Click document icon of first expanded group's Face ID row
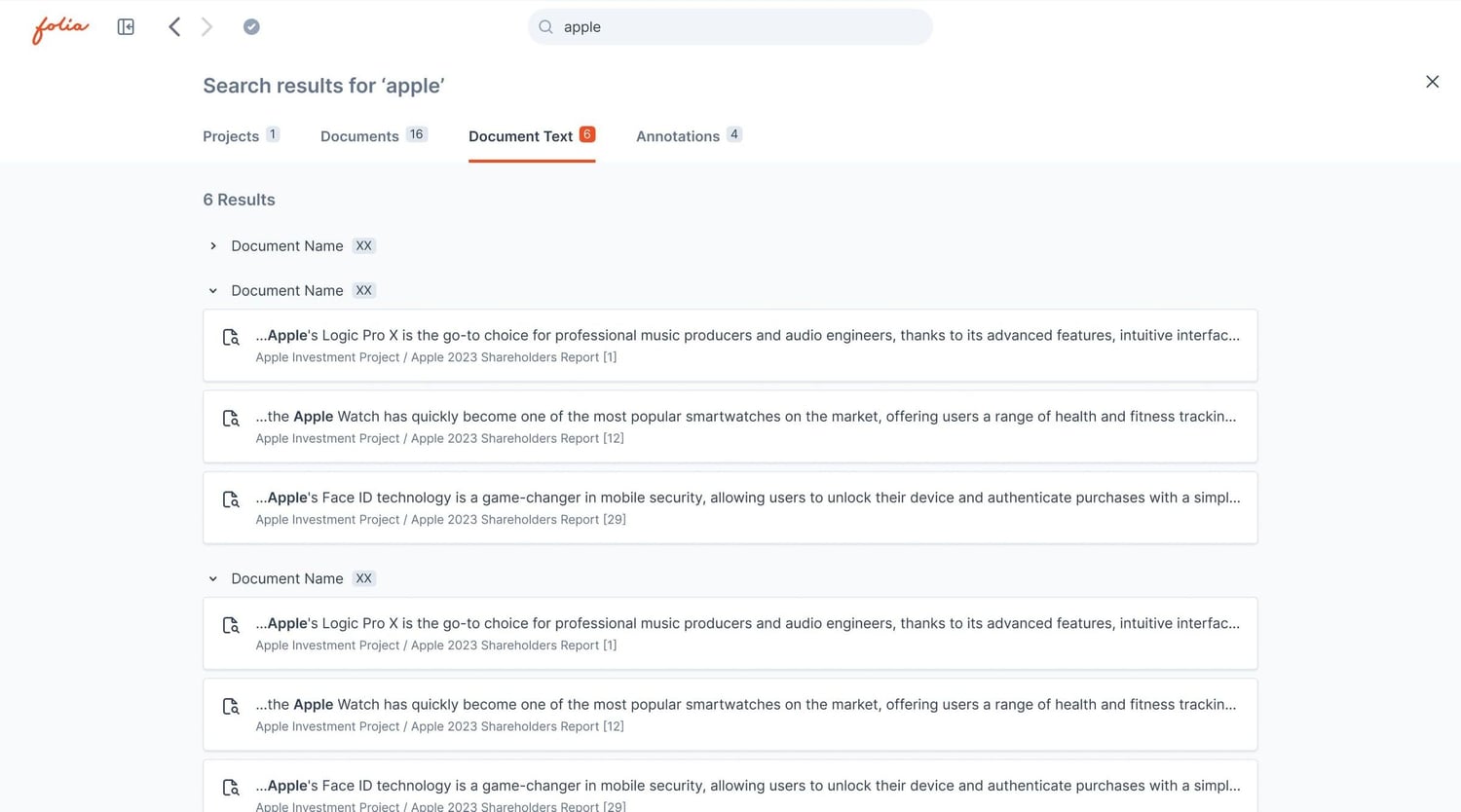The height and width of the screenshot is (812, 1461). click(231, 499)
